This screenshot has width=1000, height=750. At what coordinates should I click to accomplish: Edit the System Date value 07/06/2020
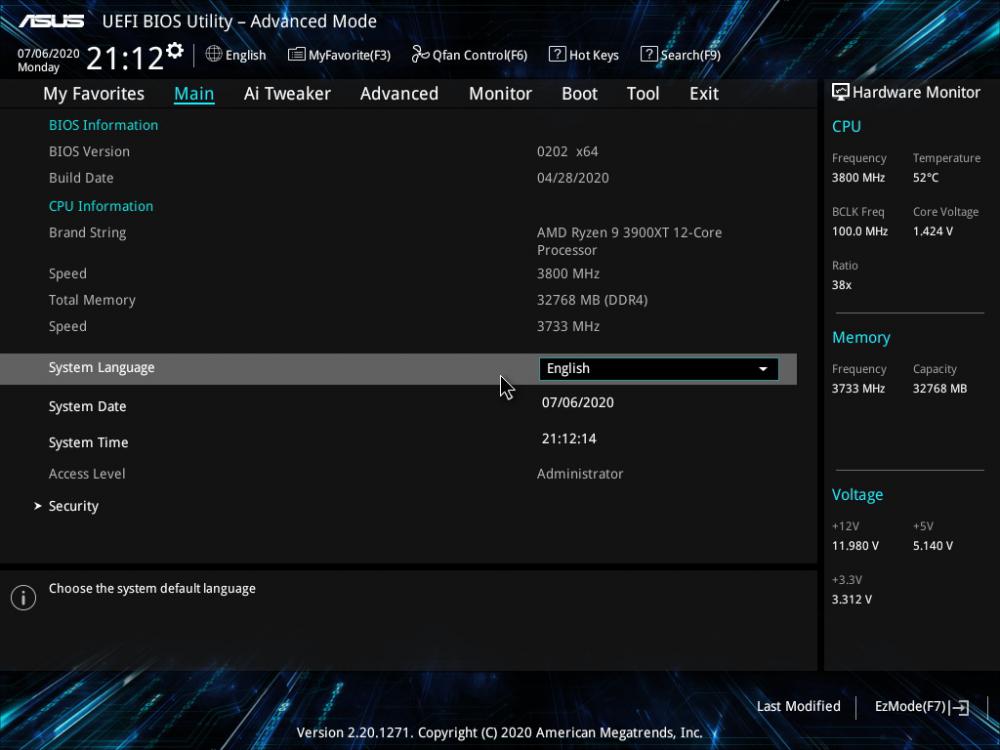[578, 402]
